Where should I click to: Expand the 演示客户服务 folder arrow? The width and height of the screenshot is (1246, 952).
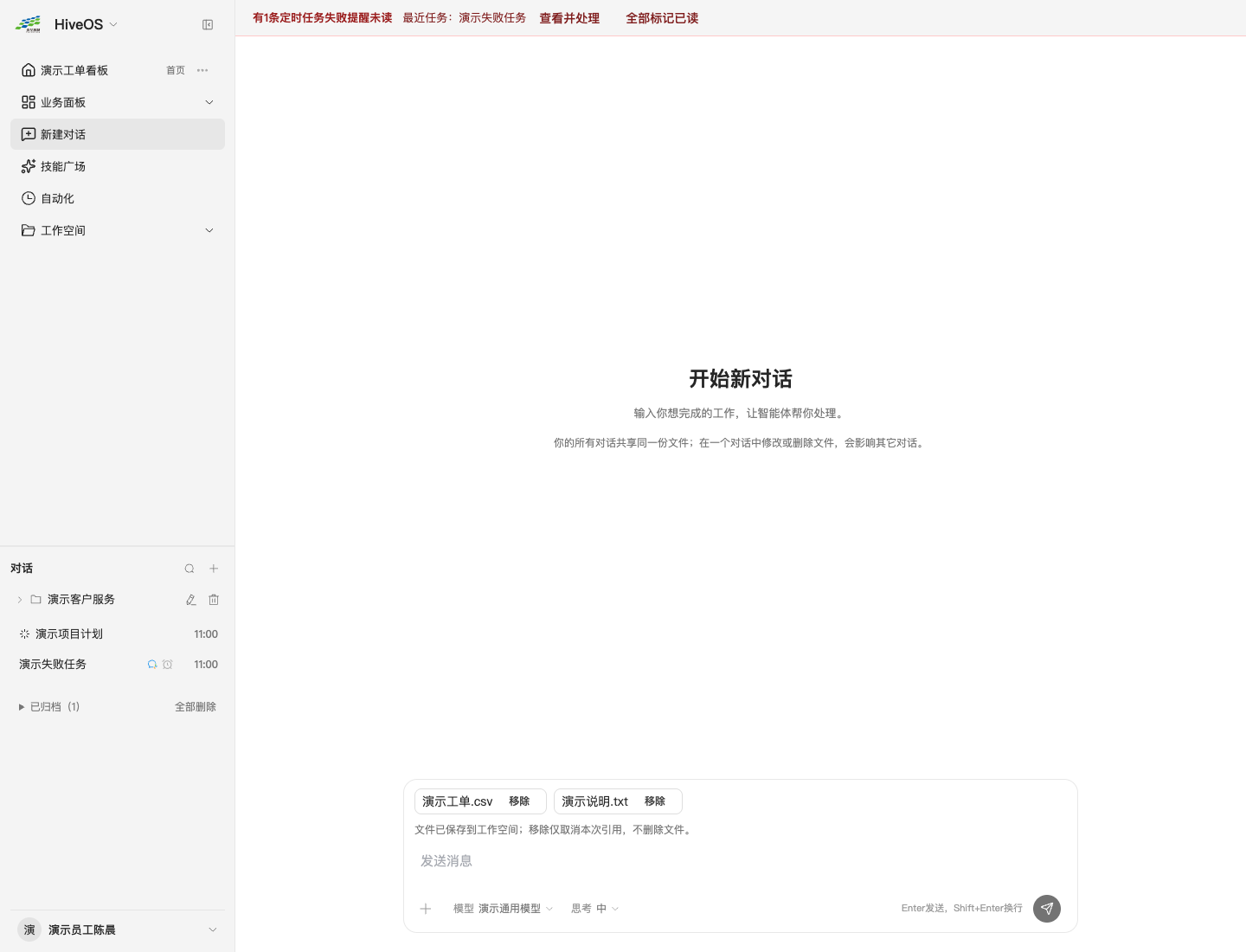pyautogui.click(x=20, y=600)
